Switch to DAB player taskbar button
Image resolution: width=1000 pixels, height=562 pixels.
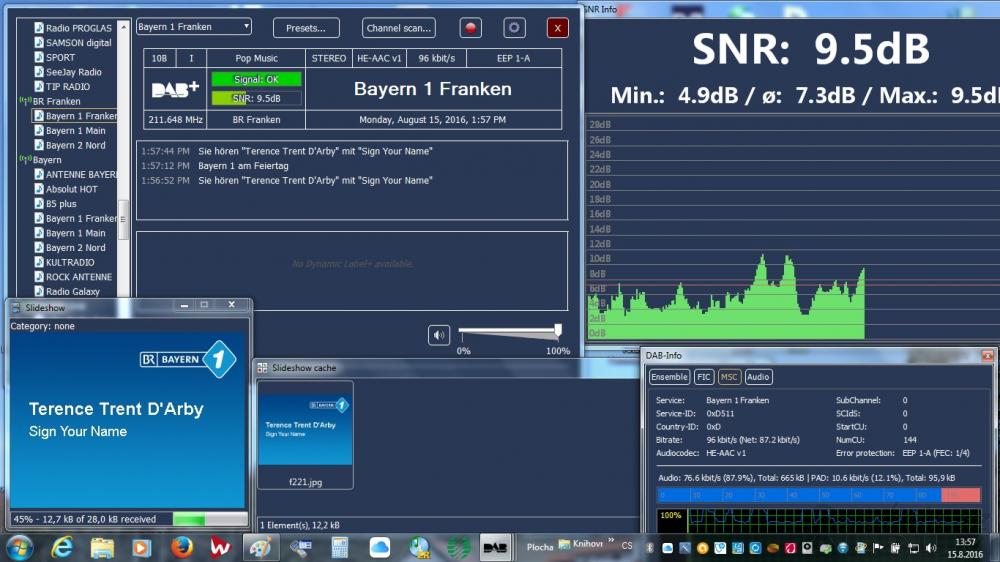click(x=495, y=547)
